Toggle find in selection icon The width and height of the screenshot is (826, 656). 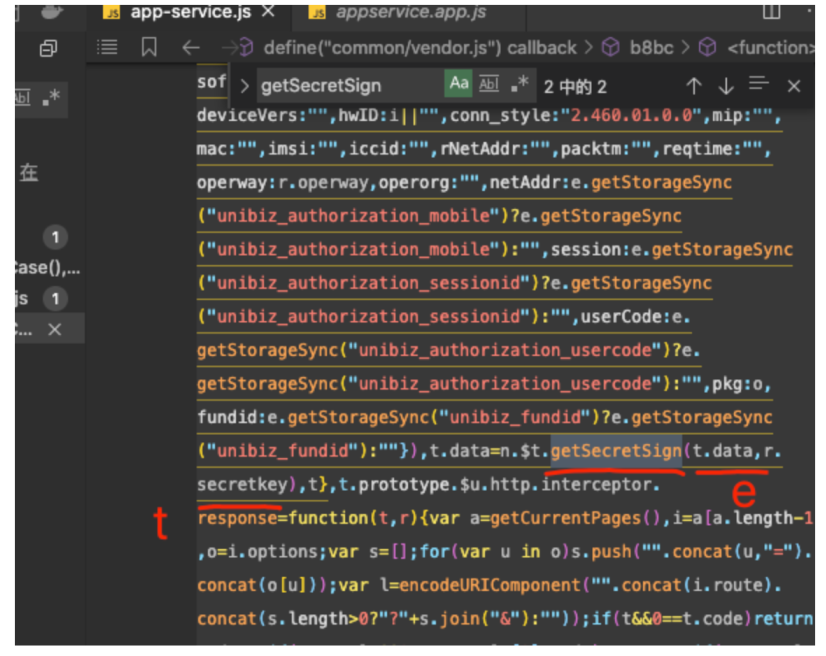tap(759, 84)
